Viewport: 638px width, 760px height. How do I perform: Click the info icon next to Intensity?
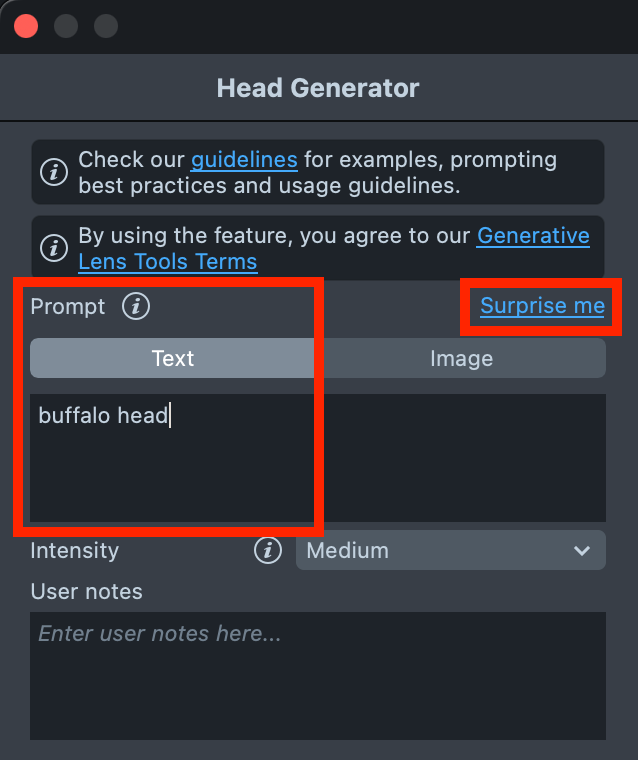point(267,550)
